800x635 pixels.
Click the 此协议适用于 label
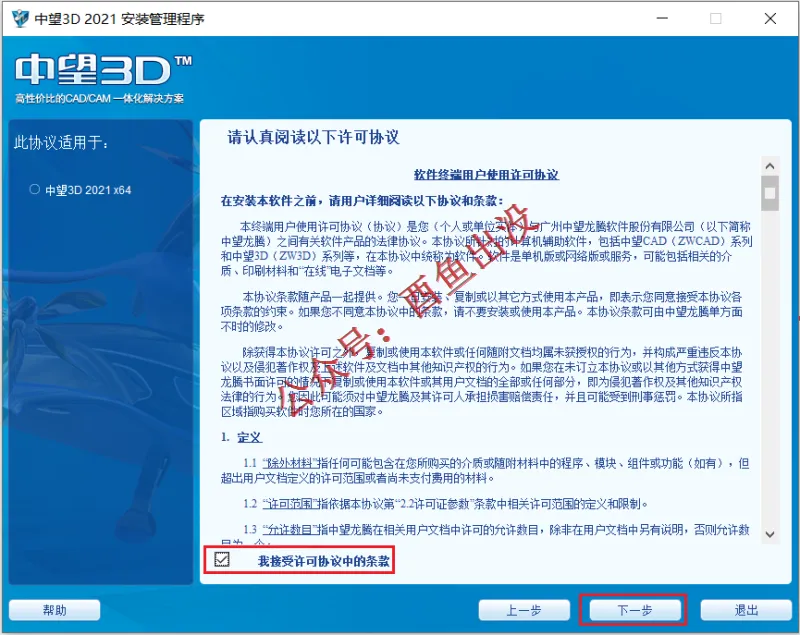(x=61, y=142)
